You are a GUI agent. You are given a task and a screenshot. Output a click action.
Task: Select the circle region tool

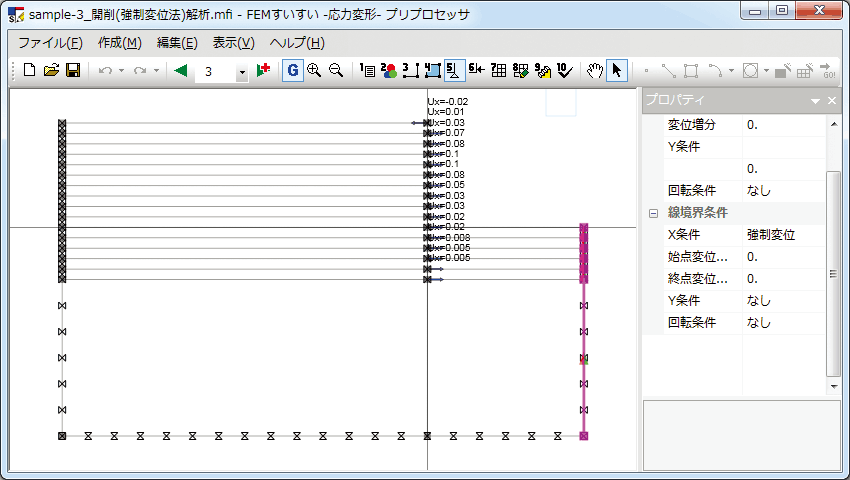[750, 71]
